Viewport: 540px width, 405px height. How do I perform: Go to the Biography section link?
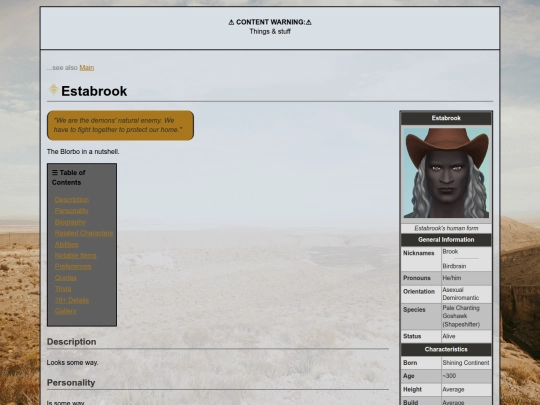pos(70,222)
